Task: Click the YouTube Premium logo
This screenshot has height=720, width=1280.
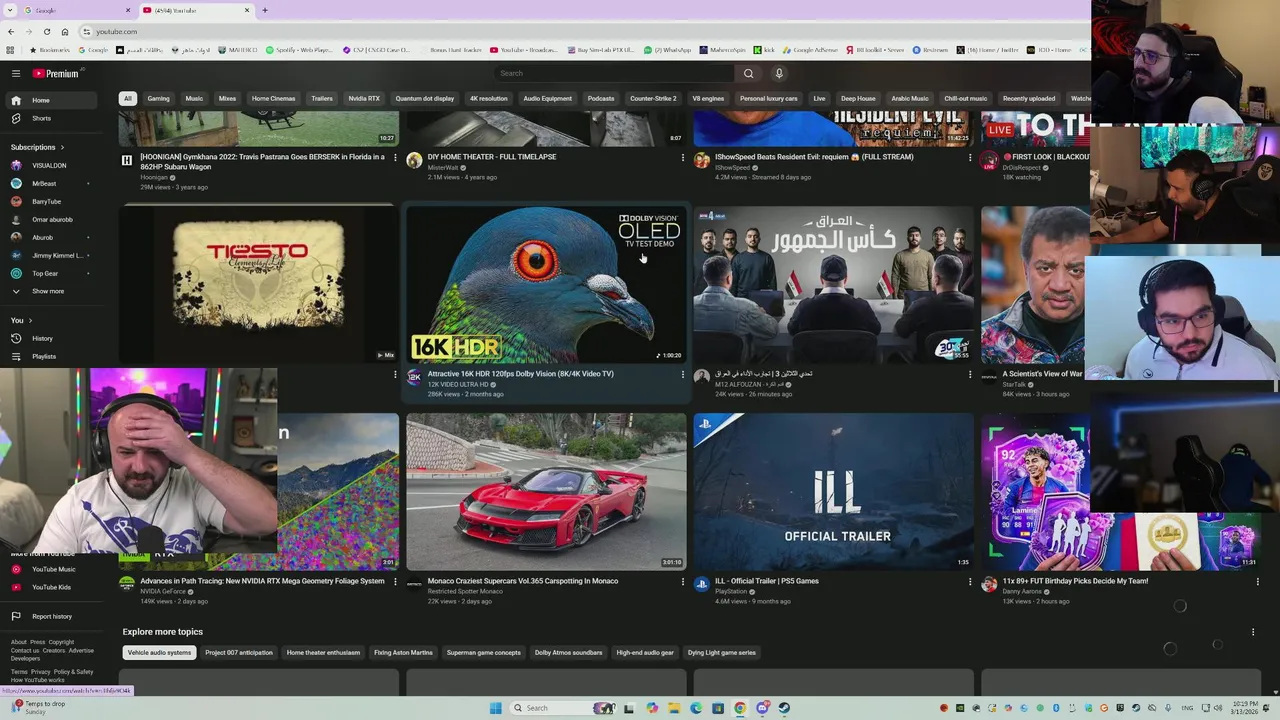Action: point(55,73)
